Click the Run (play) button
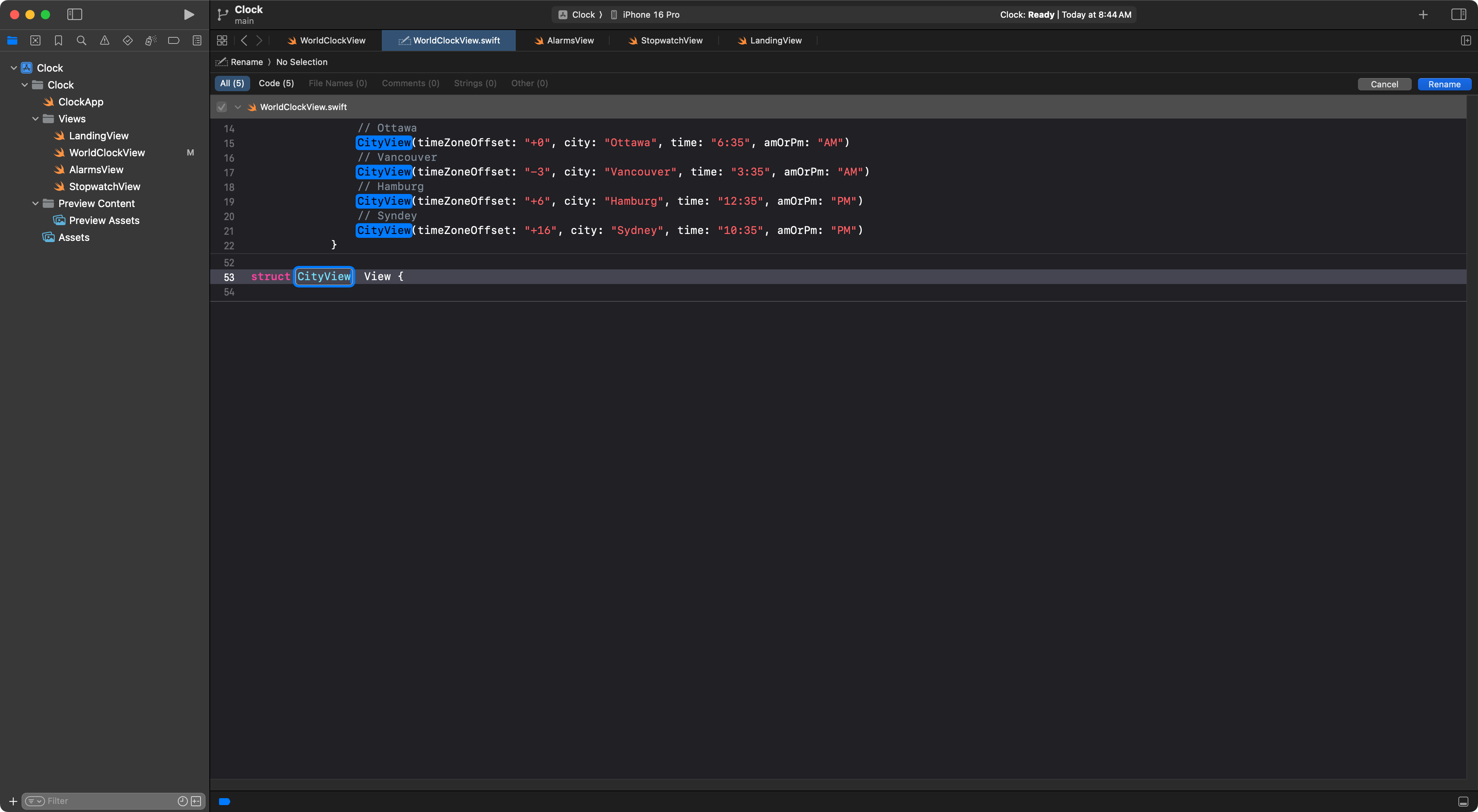The width and height of the screenshot is (1478, 812). tap(189, 14)
